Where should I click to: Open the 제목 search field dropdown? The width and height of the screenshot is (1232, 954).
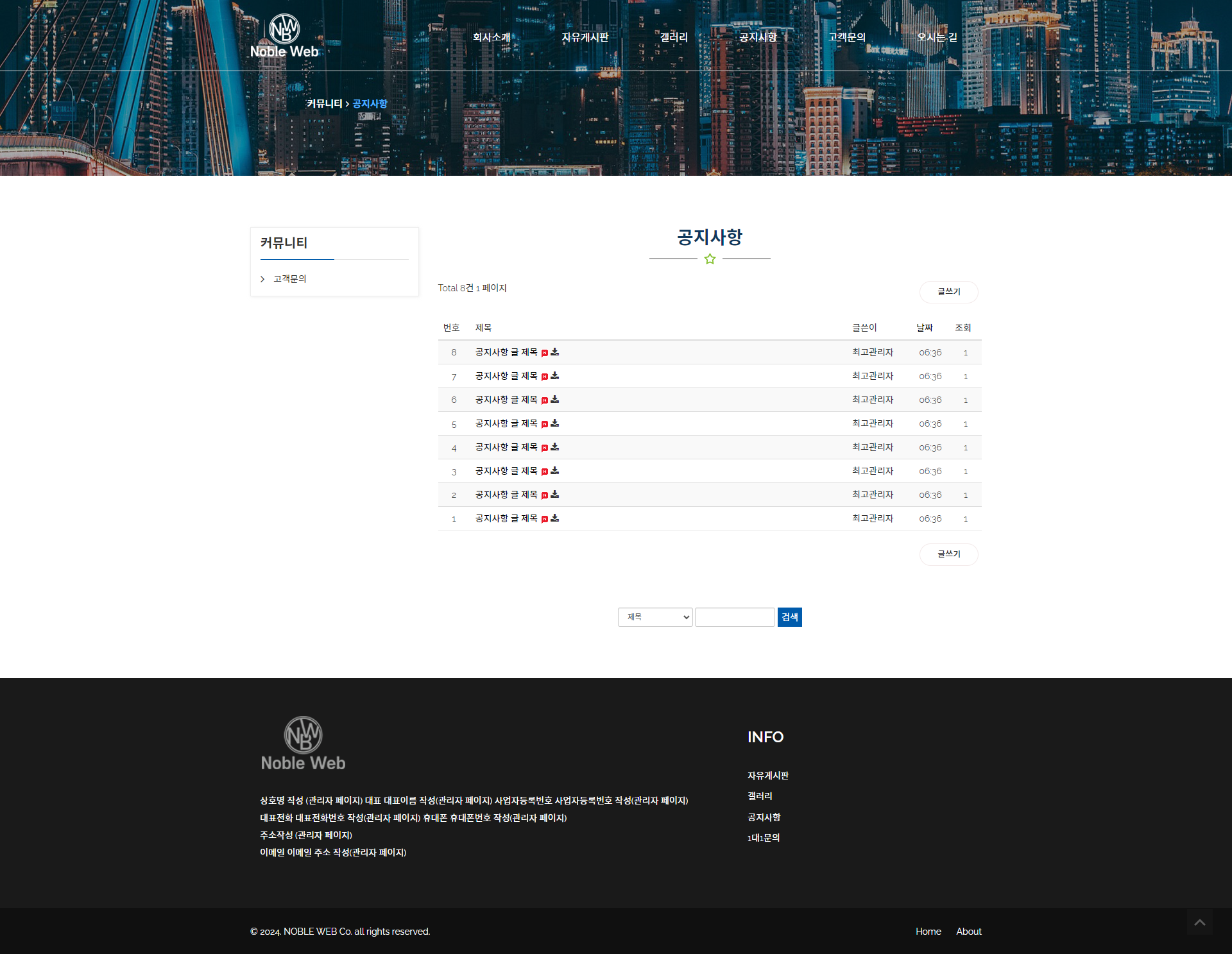tap(654, 617)
